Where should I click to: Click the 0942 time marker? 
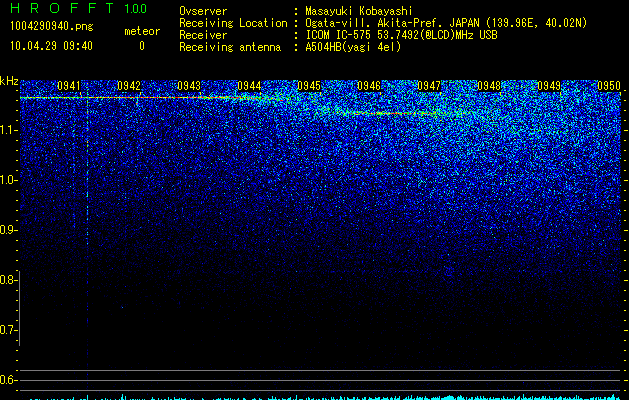point(129,85)
